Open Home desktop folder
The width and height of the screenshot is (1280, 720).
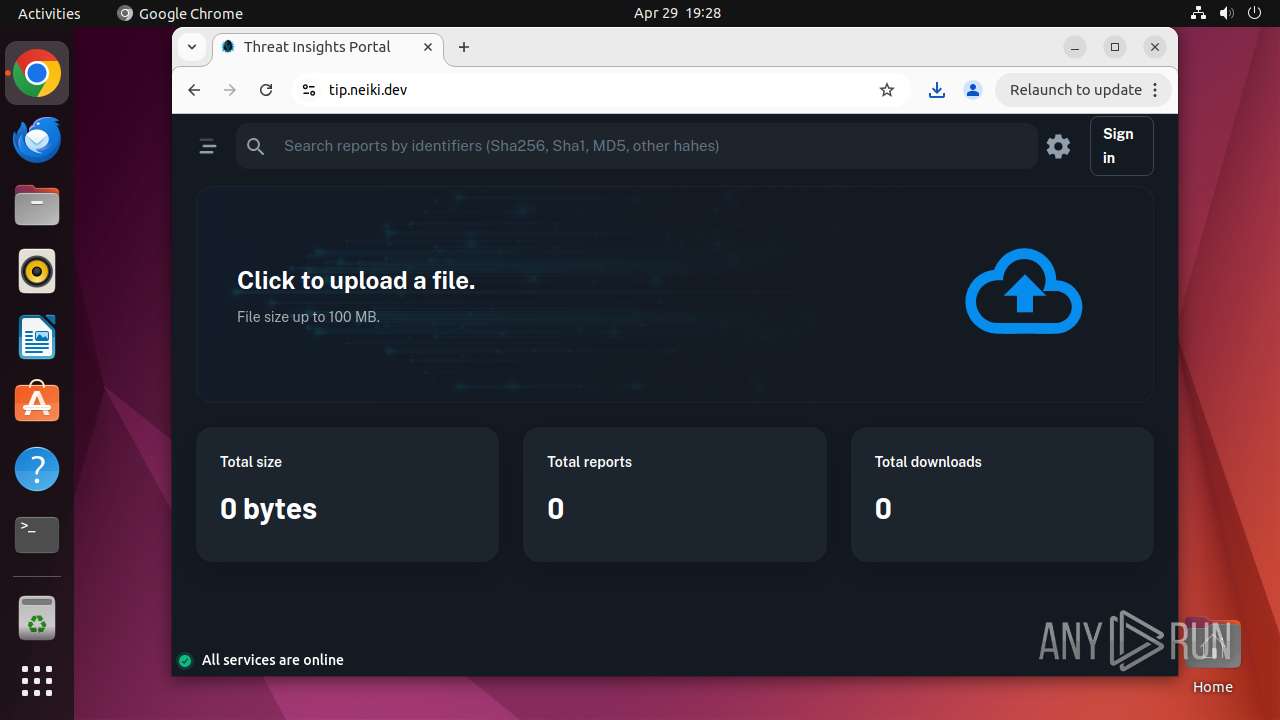(1212, 655)
